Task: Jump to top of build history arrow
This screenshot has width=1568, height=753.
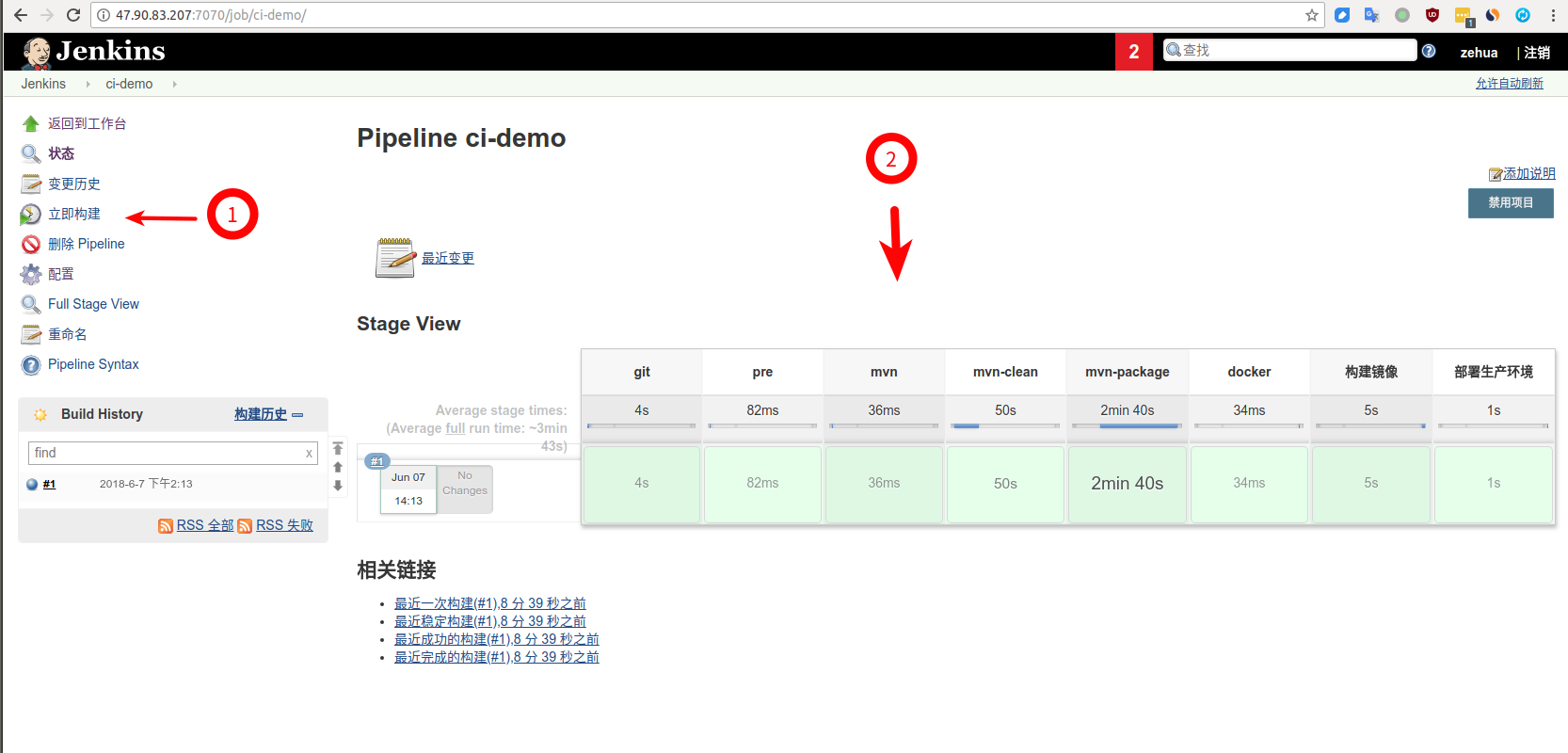Action: pyautogui.click(x=338, y=449)
